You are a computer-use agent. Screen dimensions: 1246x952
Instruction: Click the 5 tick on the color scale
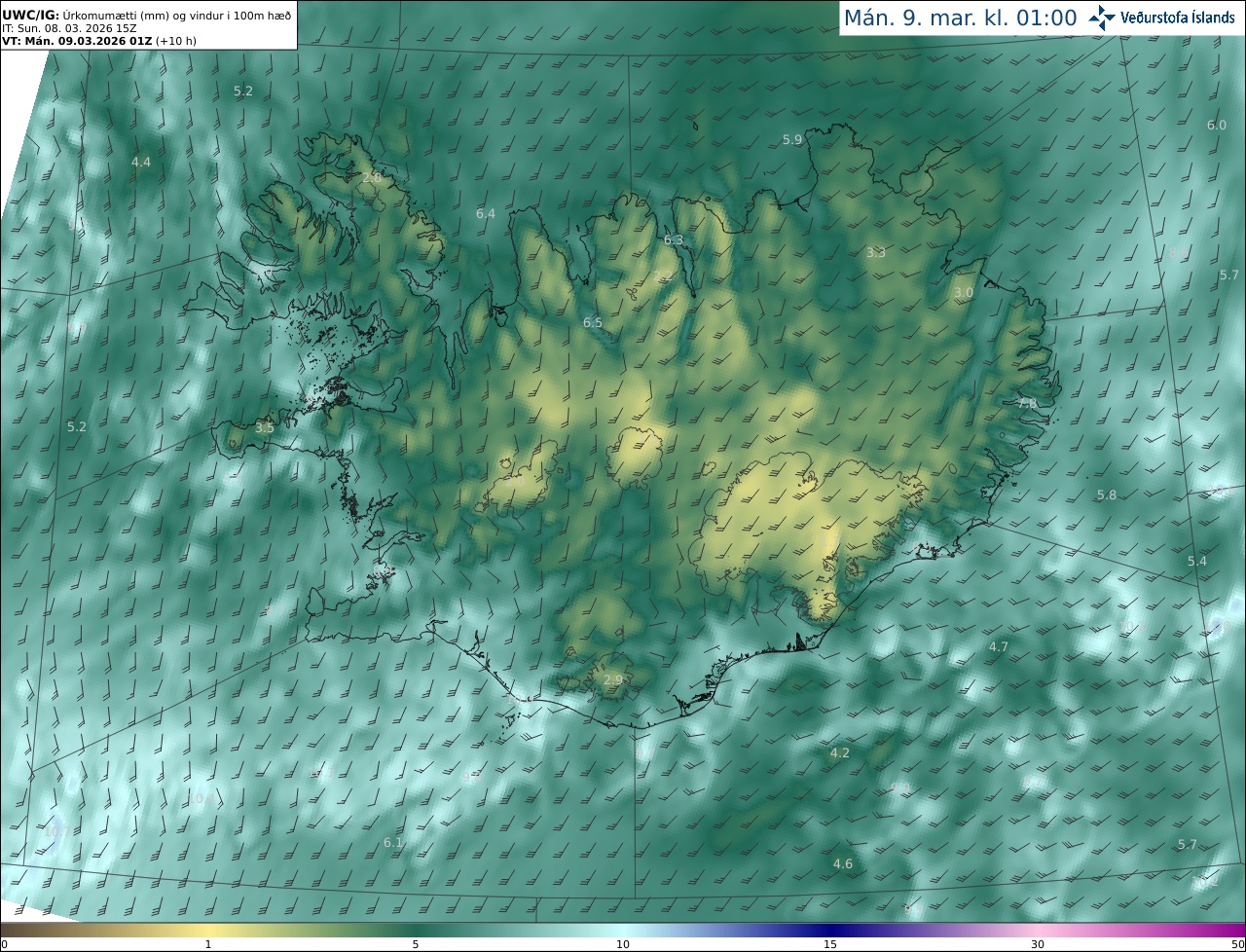click(x=416, y=944)
